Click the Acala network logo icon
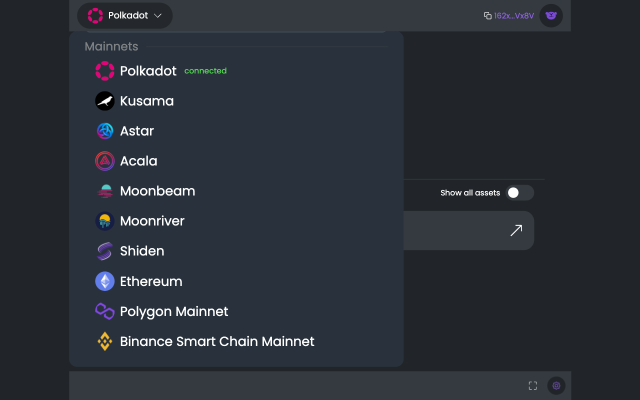The image size is (640, 400). click(x=105, y=161)
